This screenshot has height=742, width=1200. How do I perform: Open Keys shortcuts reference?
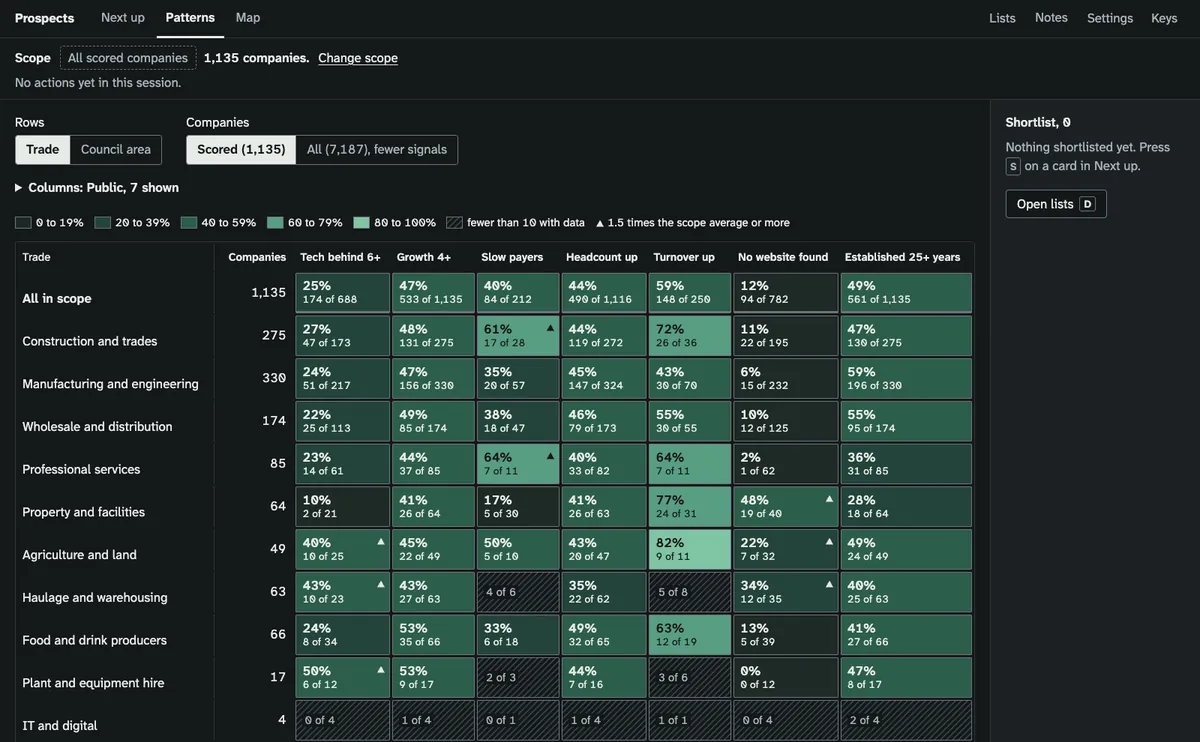click(x=1164, y=18)
